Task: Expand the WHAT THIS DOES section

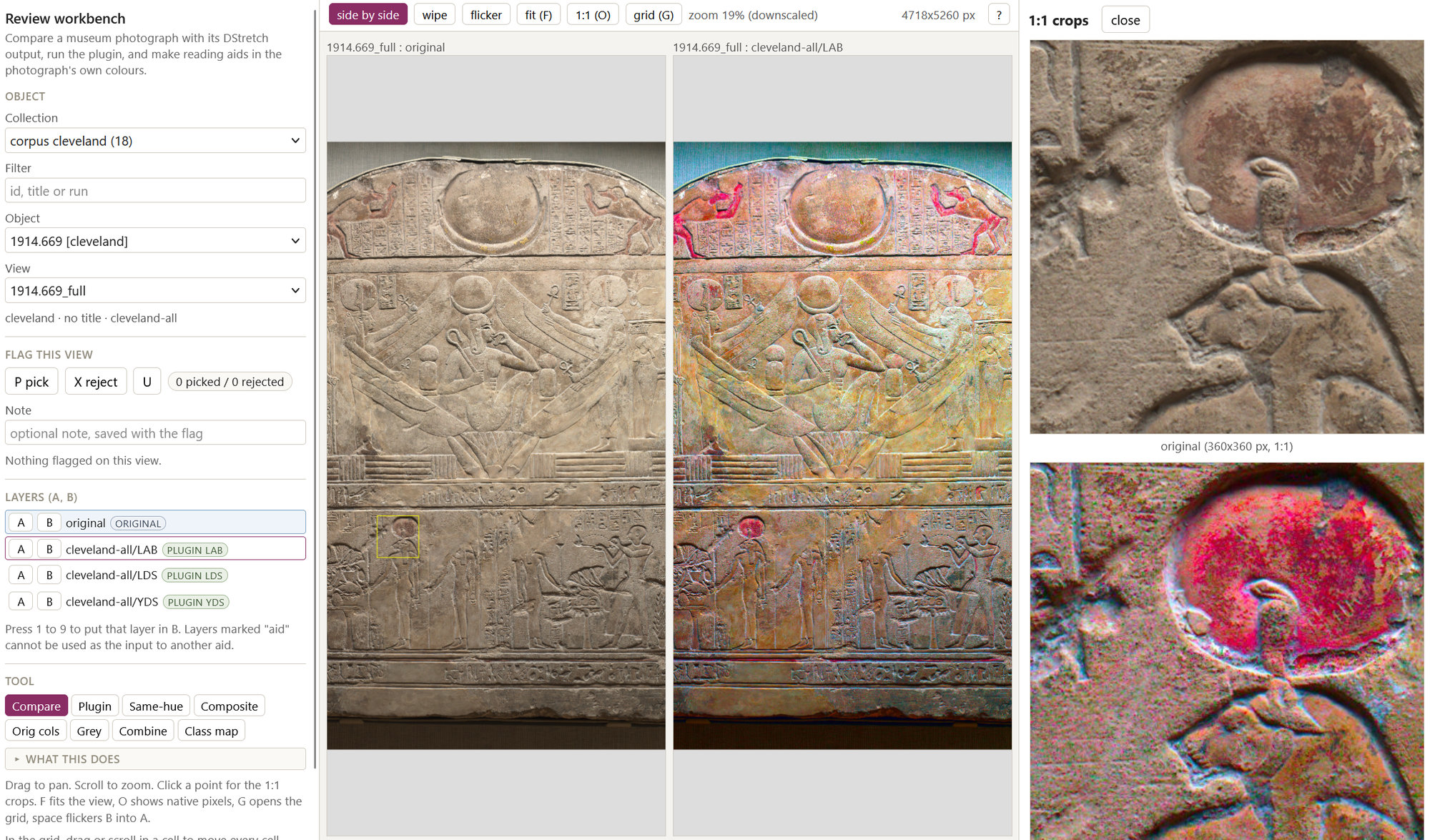Action: pos(155,759)
